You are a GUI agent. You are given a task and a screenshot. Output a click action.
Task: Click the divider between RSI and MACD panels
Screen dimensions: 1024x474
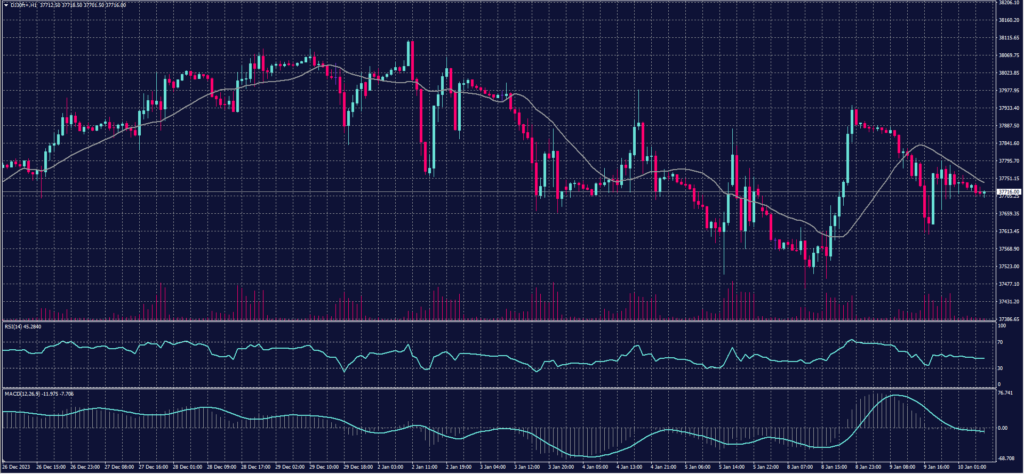pyautogui.click(x=500, y=388)
